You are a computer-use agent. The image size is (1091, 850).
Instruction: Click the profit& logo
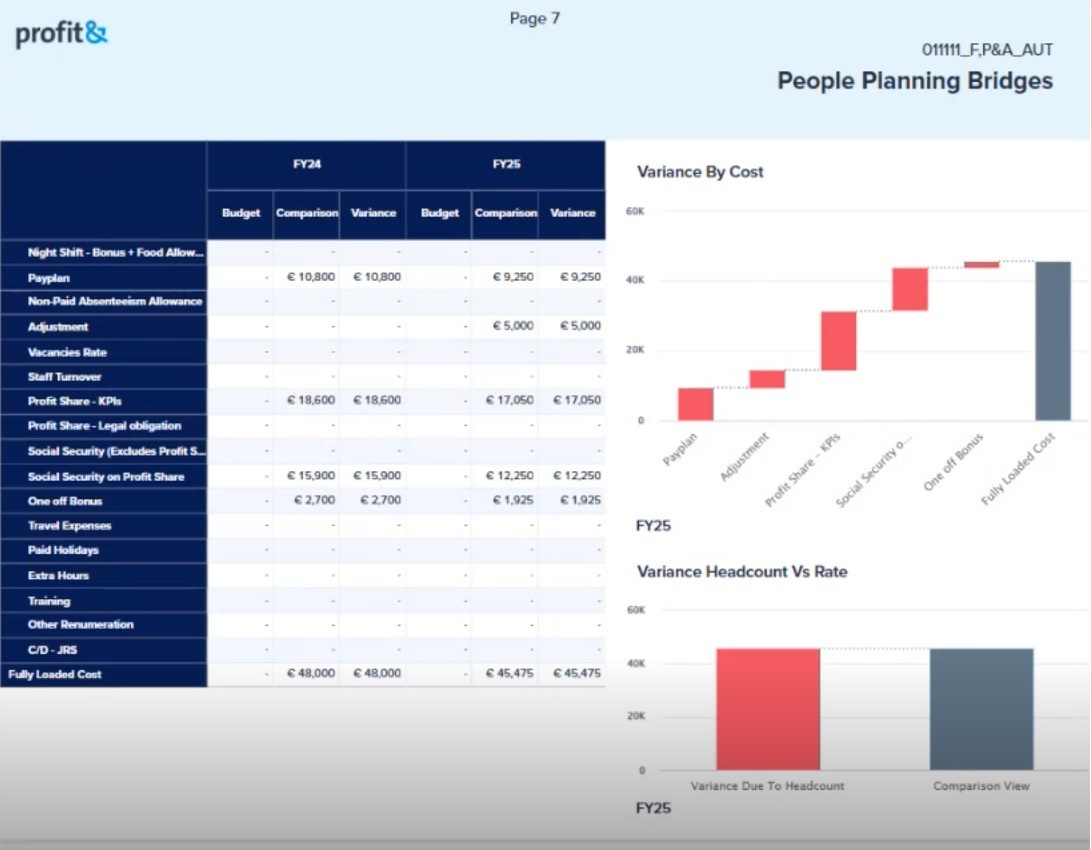(x=61, y=35)
